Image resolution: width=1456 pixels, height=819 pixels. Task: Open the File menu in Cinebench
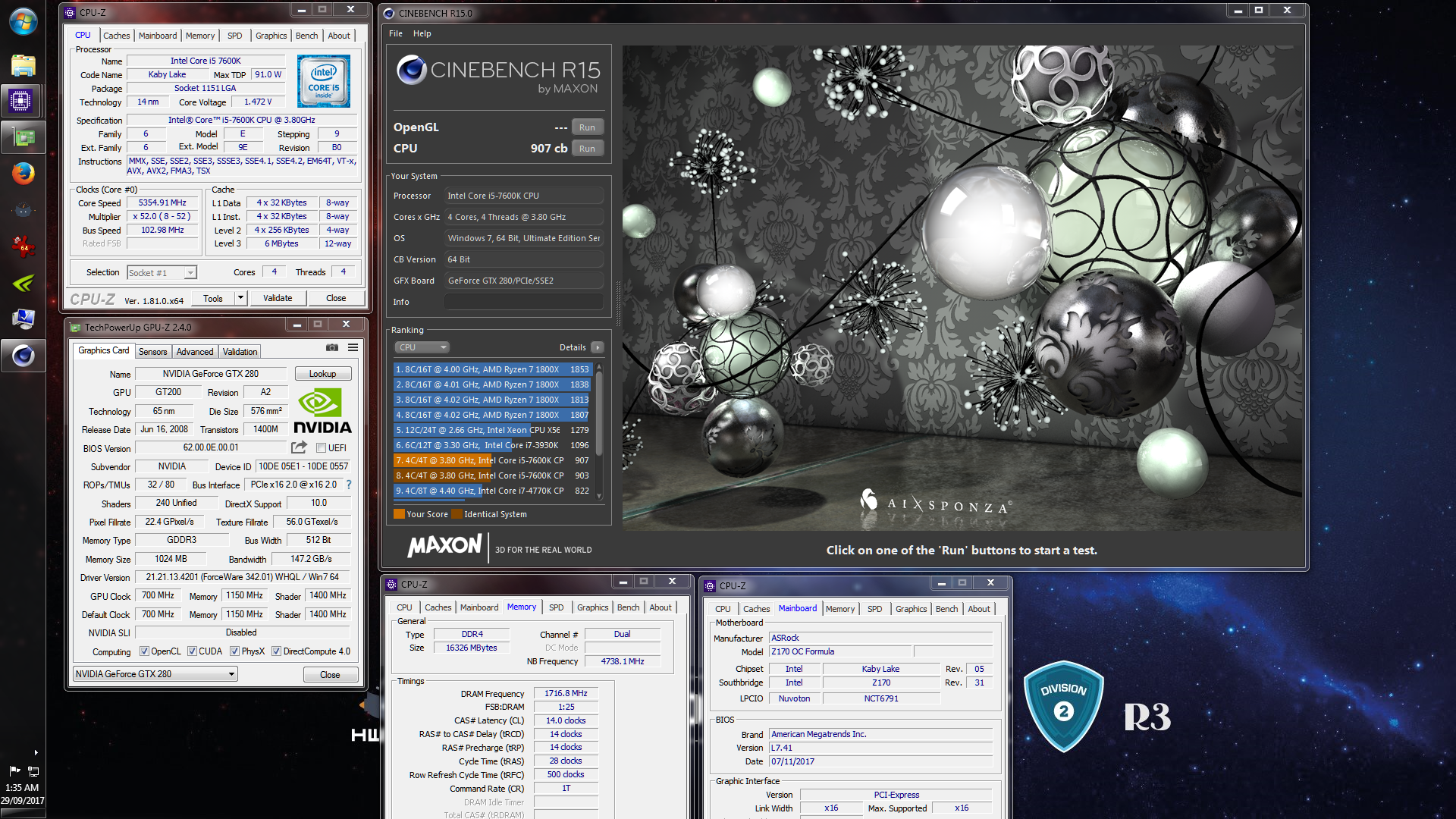pos(396,33)
